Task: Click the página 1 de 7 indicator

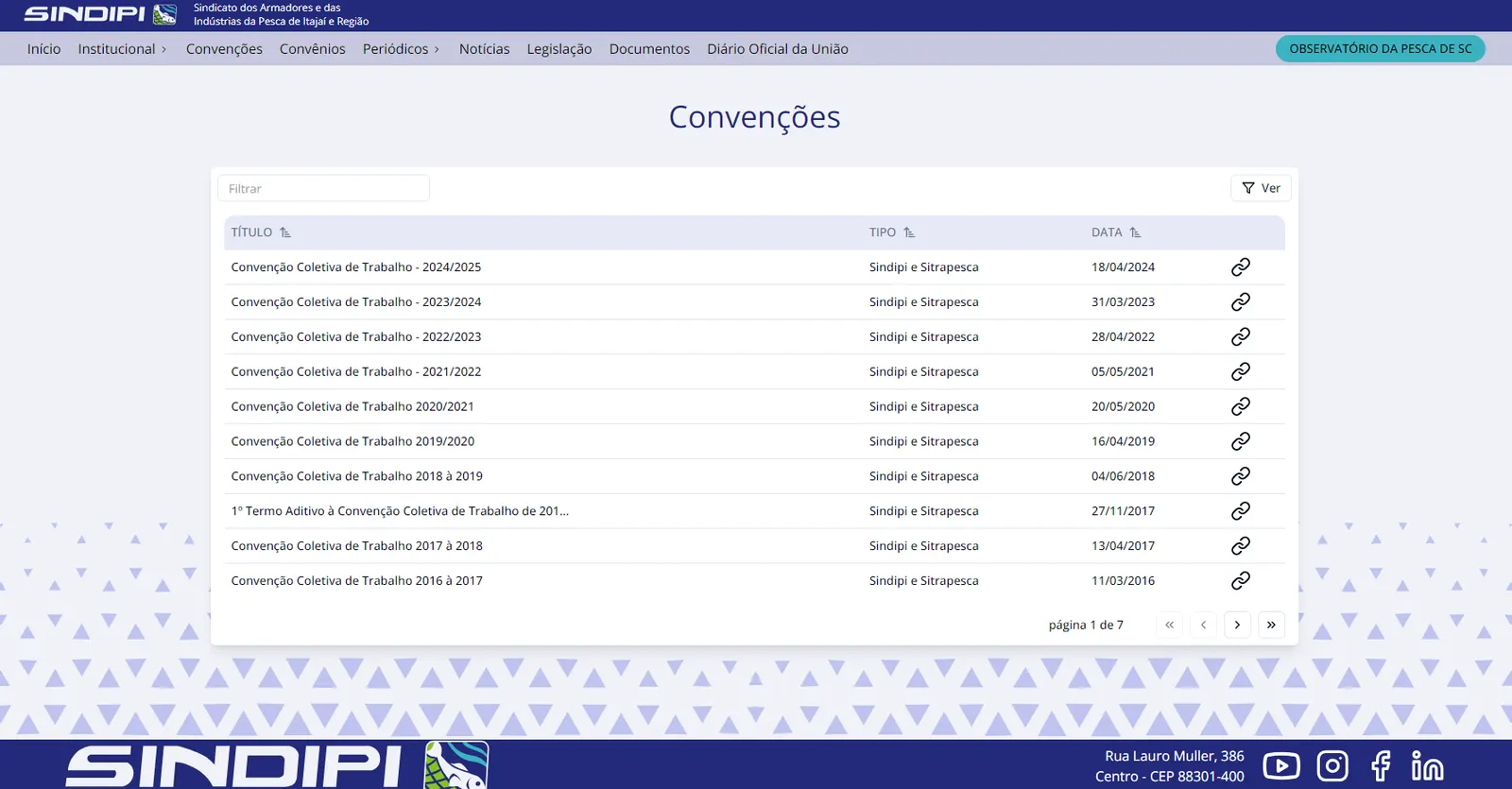Action: 1086,625
